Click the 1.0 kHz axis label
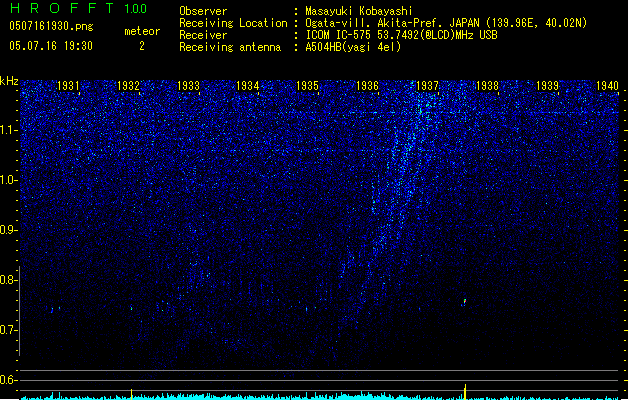This screenshot has width=629, height=400. pyautogui.click(x=8, y=180)
